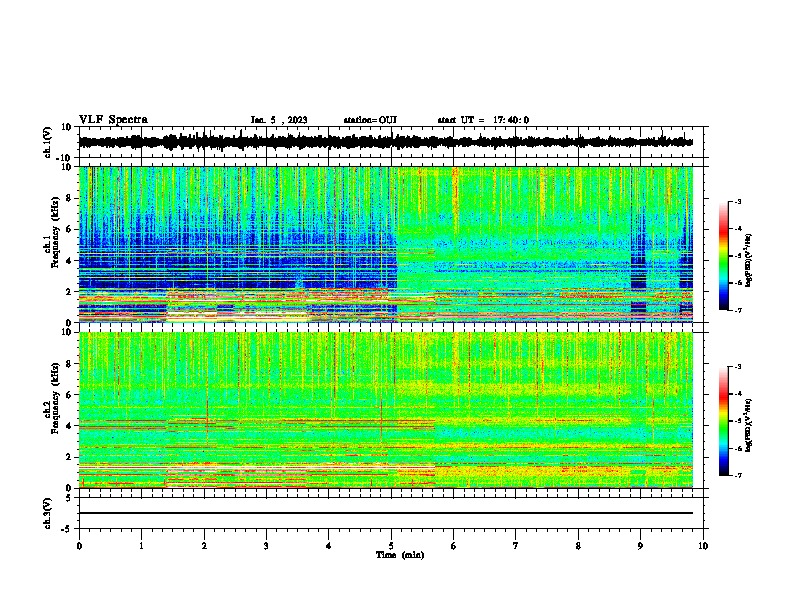
Task: Click time axis tick label "8"
Action: tap(578, 546)
